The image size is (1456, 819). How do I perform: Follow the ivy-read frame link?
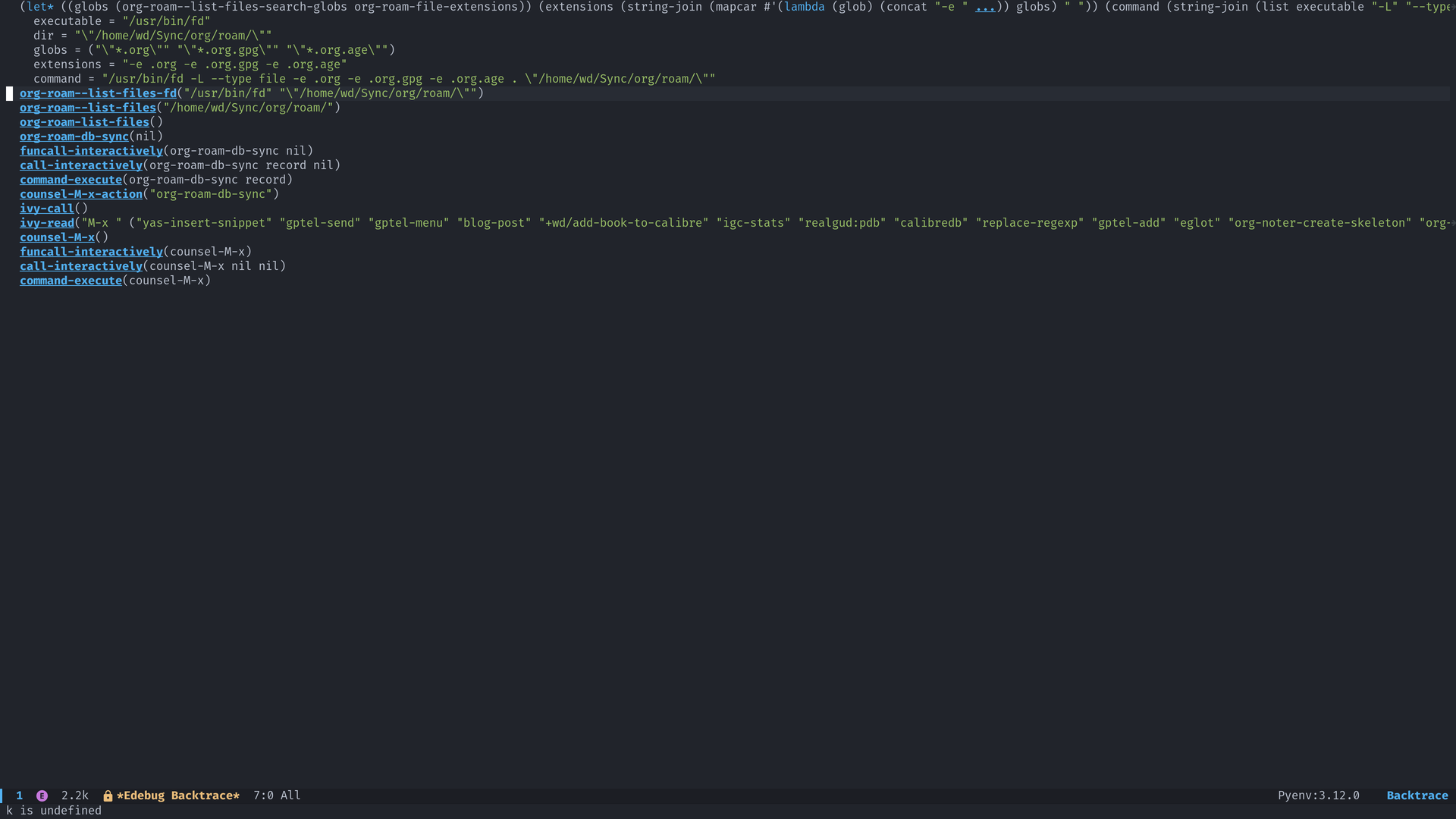click(x=46, y=223)
